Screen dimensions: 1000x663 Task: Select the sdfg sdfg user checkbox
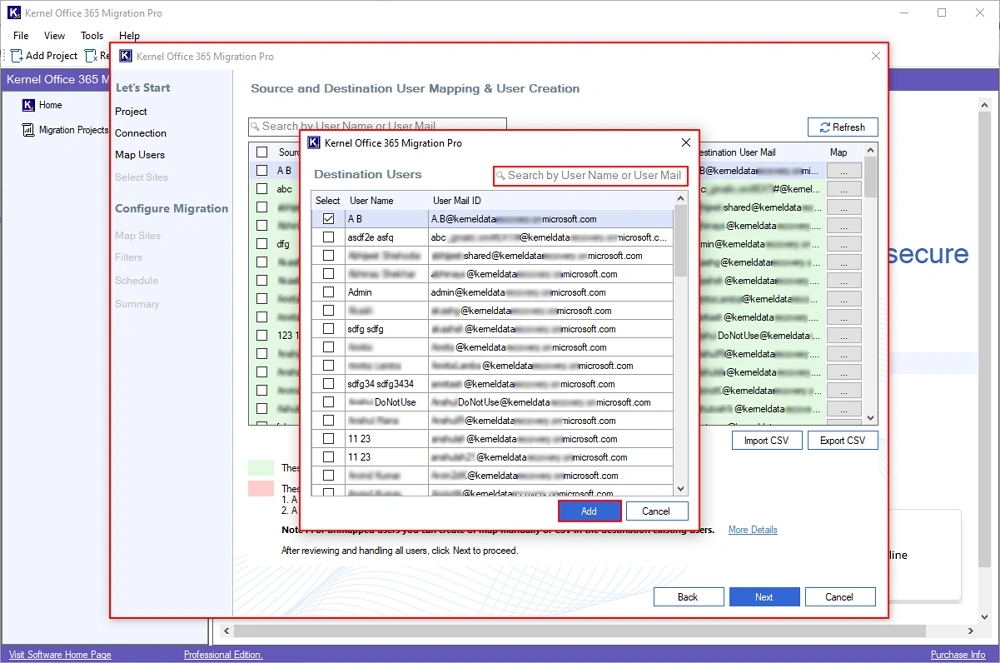[x=328, y=329]
